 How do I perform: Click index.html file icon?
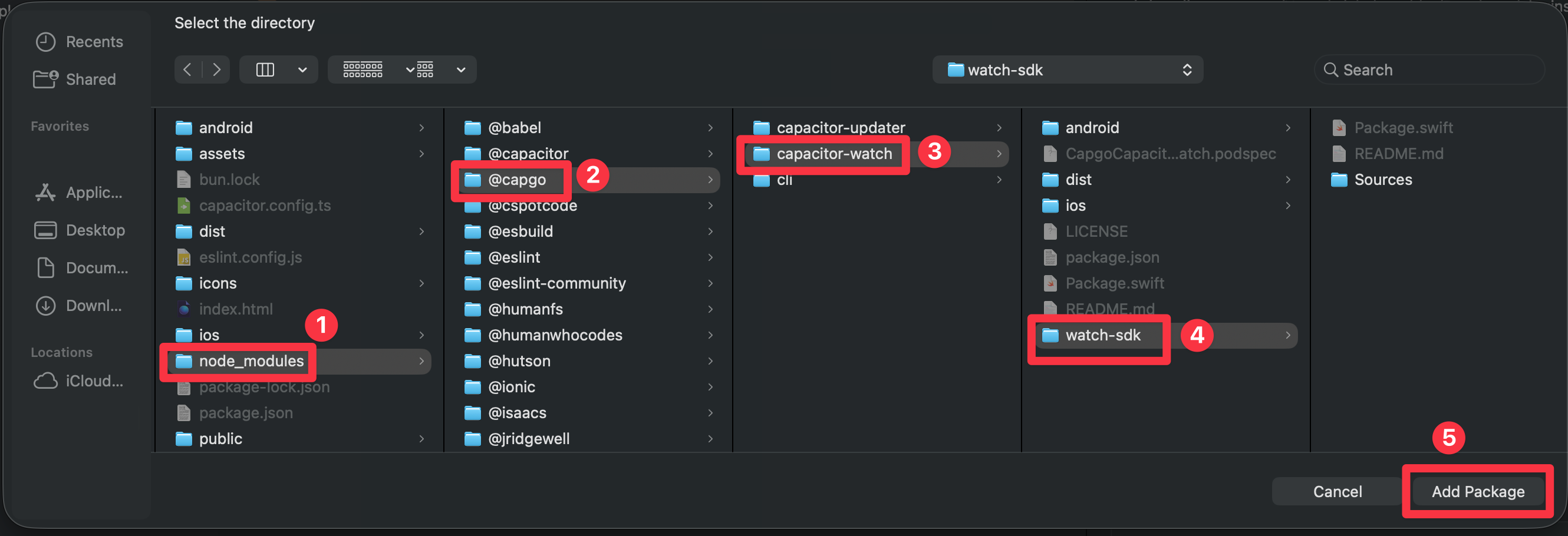pos(184,309)
